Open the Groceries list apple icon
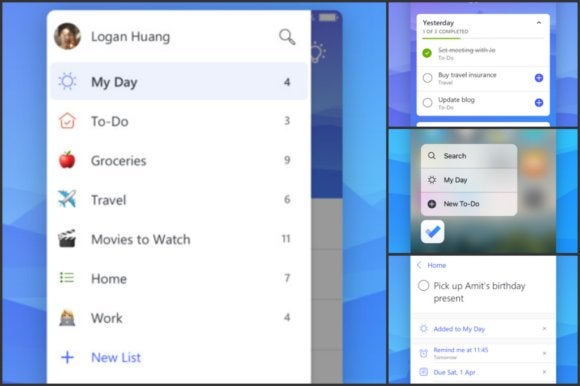This screenshot has height=386, width=580. click(67, 160)
